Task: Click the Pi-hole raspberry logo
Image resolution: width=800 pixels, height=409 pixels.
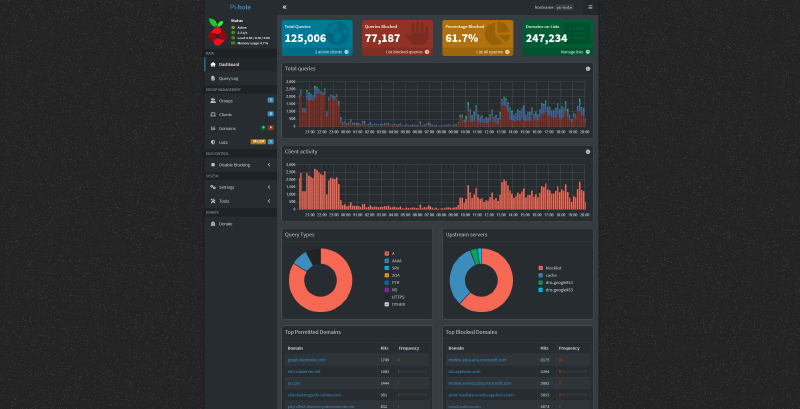Action: tap(217, 32)
